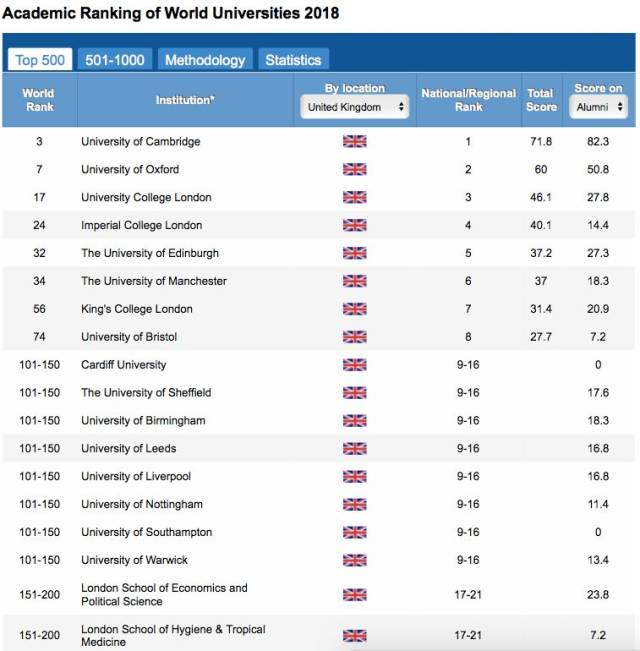Select Cambridge's total score 71.8

coord(541,142)
